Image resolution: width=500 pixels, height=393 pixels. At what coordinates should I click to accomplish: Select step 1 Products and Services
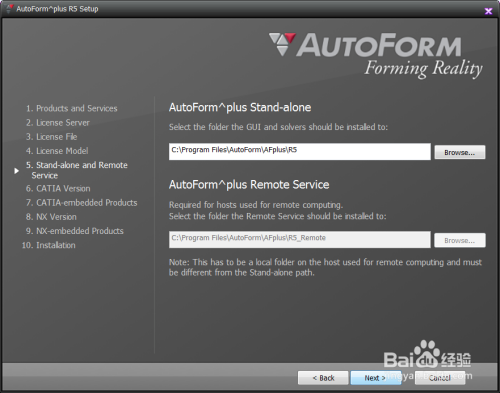pyautogui.click(x=72, y=108)
